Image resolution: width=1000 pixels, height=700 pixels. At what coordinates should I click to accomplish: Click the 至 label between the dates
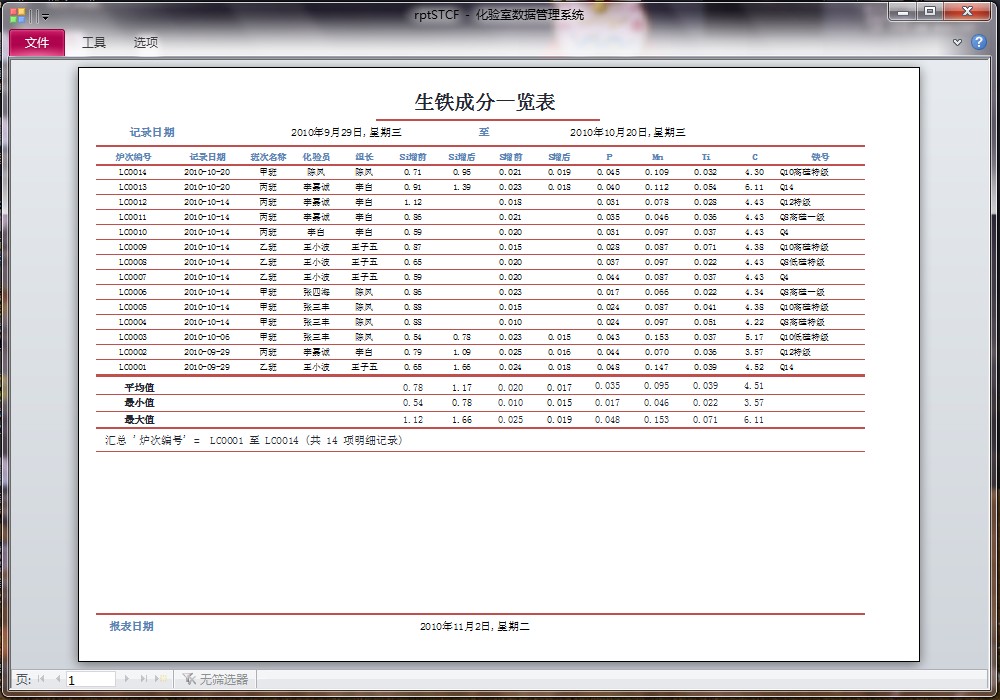[x=484, y=132]
